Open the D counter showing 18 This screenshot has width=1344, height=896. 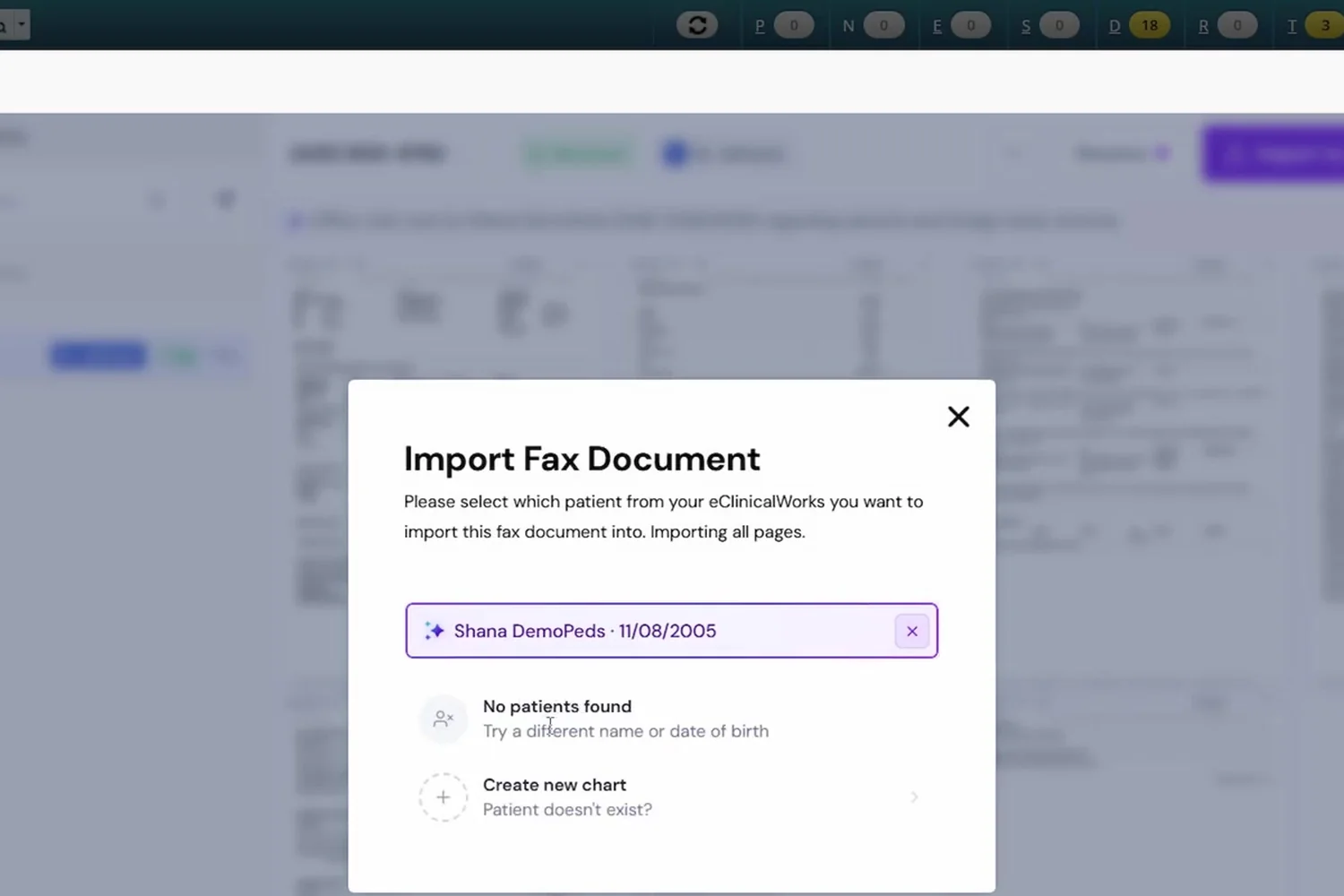click(1138, 25)
